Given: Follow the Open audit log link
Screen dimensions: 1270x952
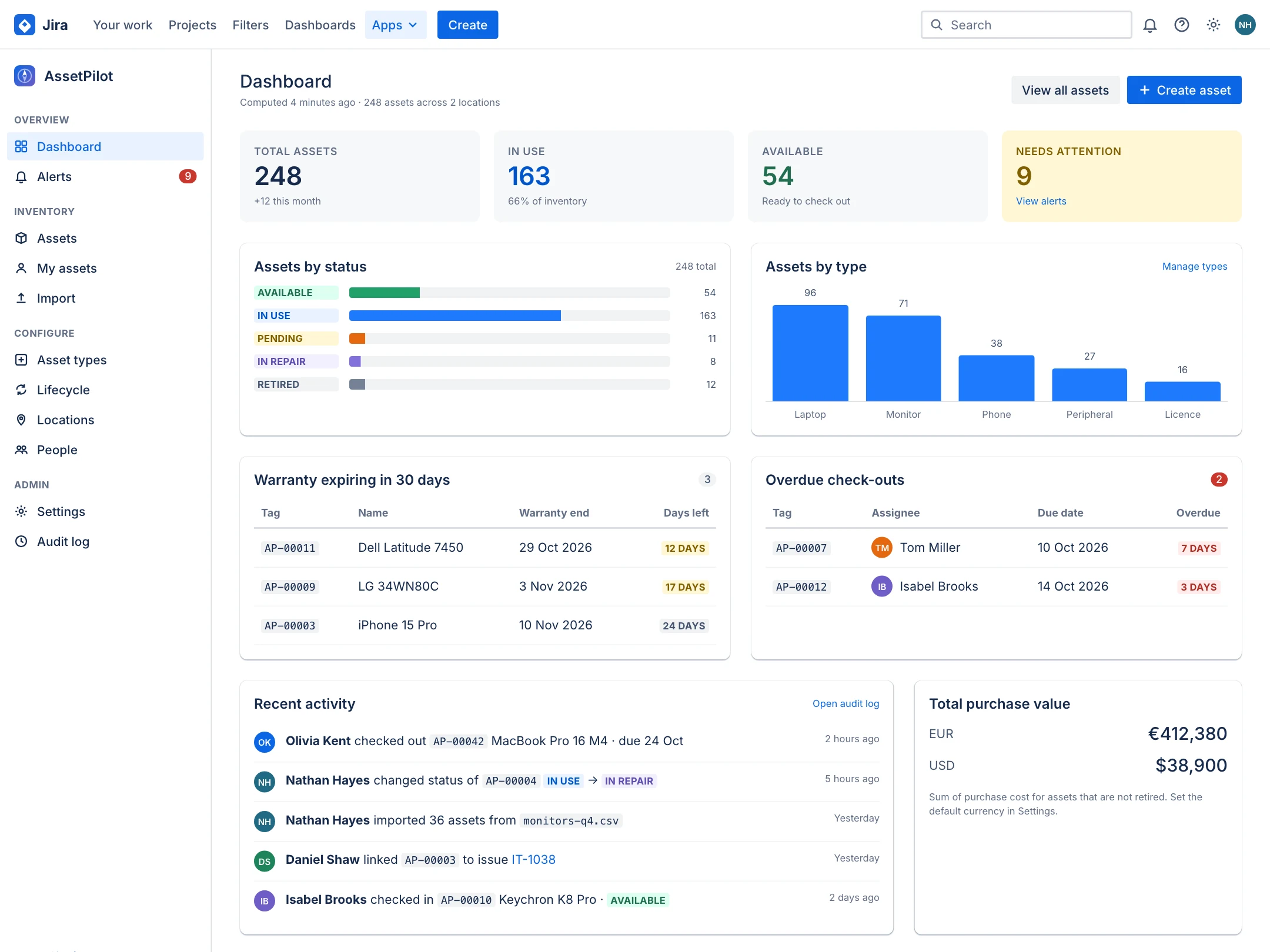Looking at the screenshot, I should [x=845, y=703].
